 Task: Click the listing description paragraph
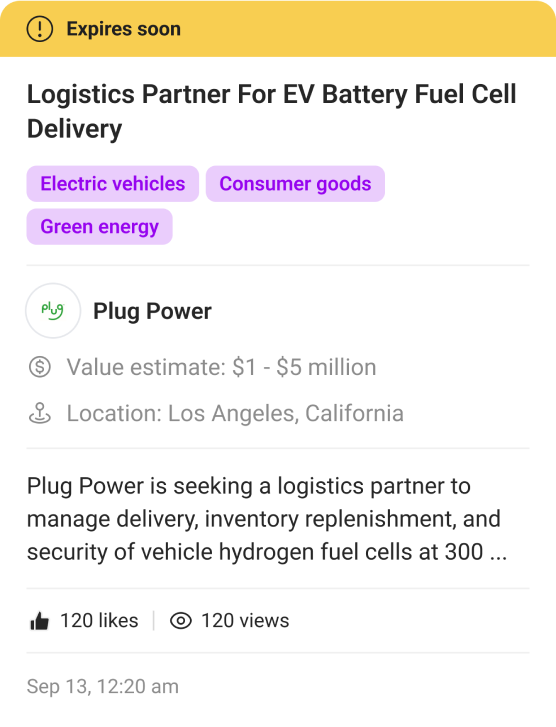click(x=267, y=519)
